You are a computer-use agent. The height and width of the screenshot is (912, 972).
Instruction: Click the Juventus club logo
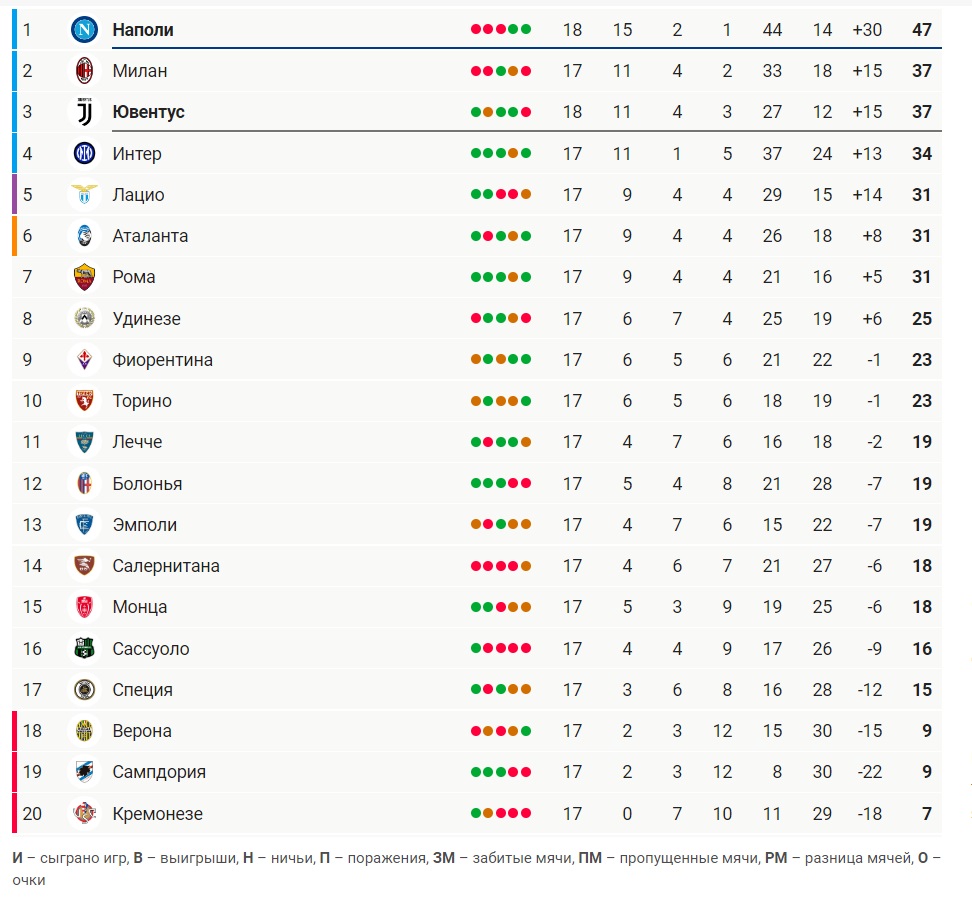pyautogui.click(x=84, y=112)
